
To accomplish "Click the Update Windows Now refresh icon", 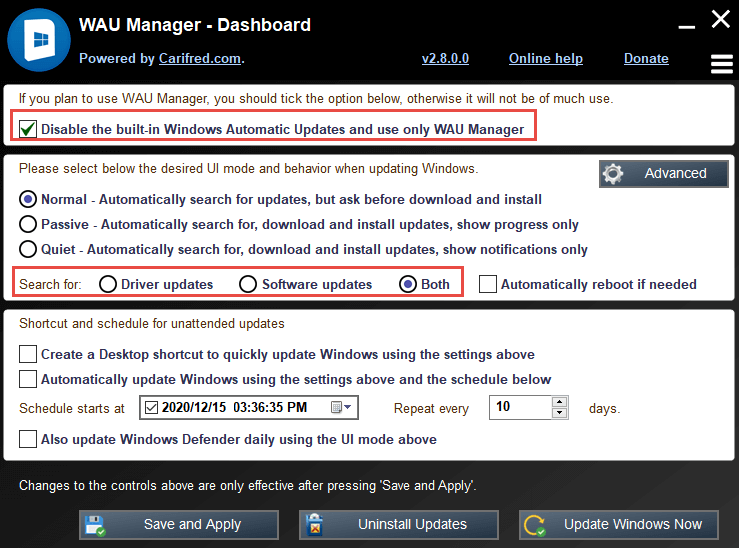I will 534,525.
